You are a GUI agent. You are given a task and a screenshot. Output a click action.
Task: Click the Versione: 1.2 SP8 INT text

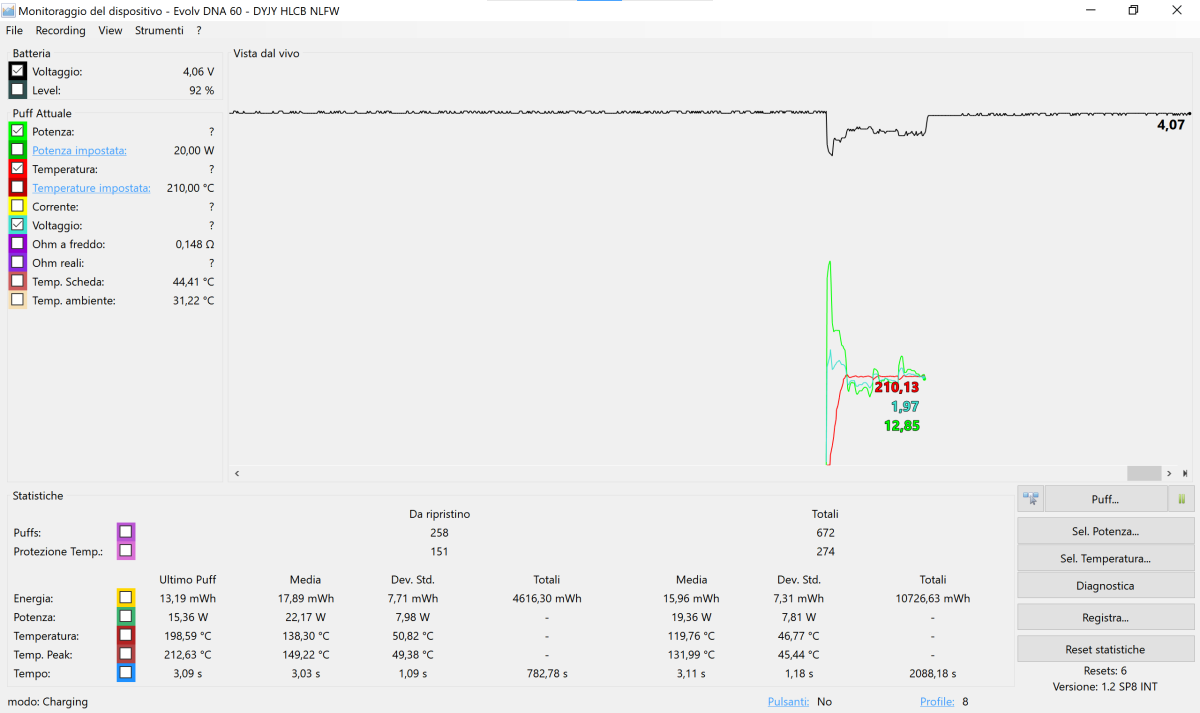1105,687
